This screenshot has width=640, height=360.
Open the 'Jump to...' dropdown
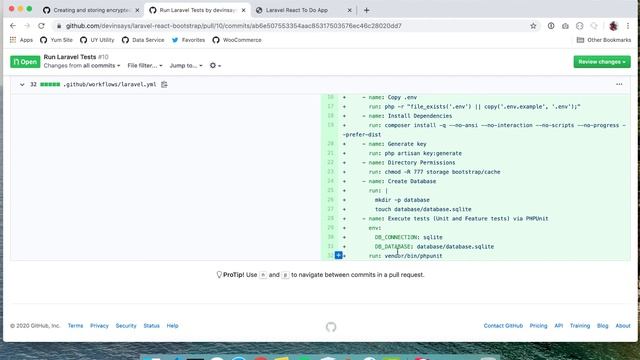point(186,66)
